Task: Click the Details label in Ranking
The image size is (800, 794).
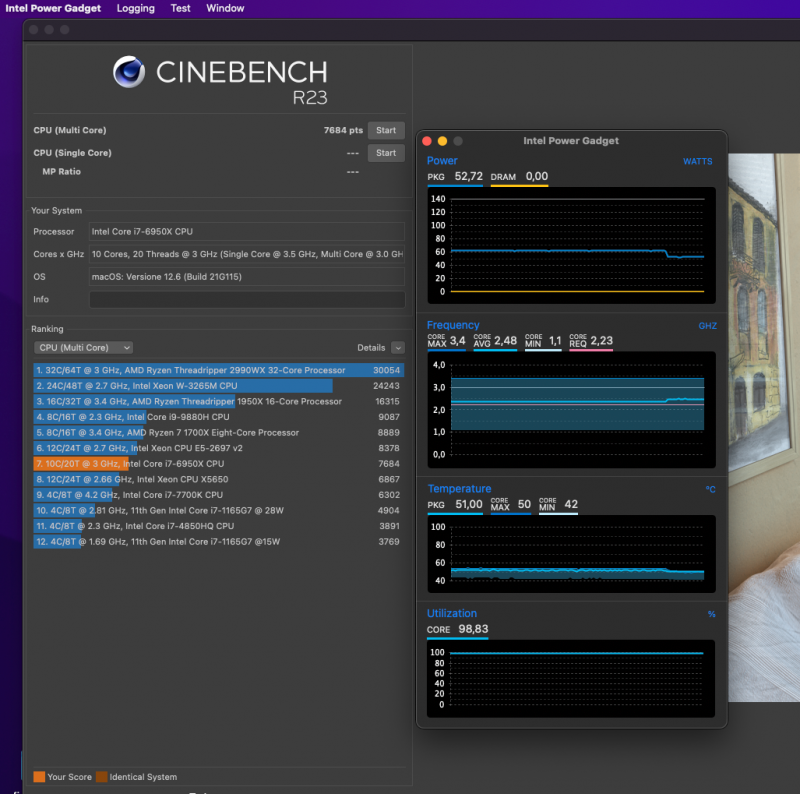Action: pyautogui.click(x=371, y=348)
